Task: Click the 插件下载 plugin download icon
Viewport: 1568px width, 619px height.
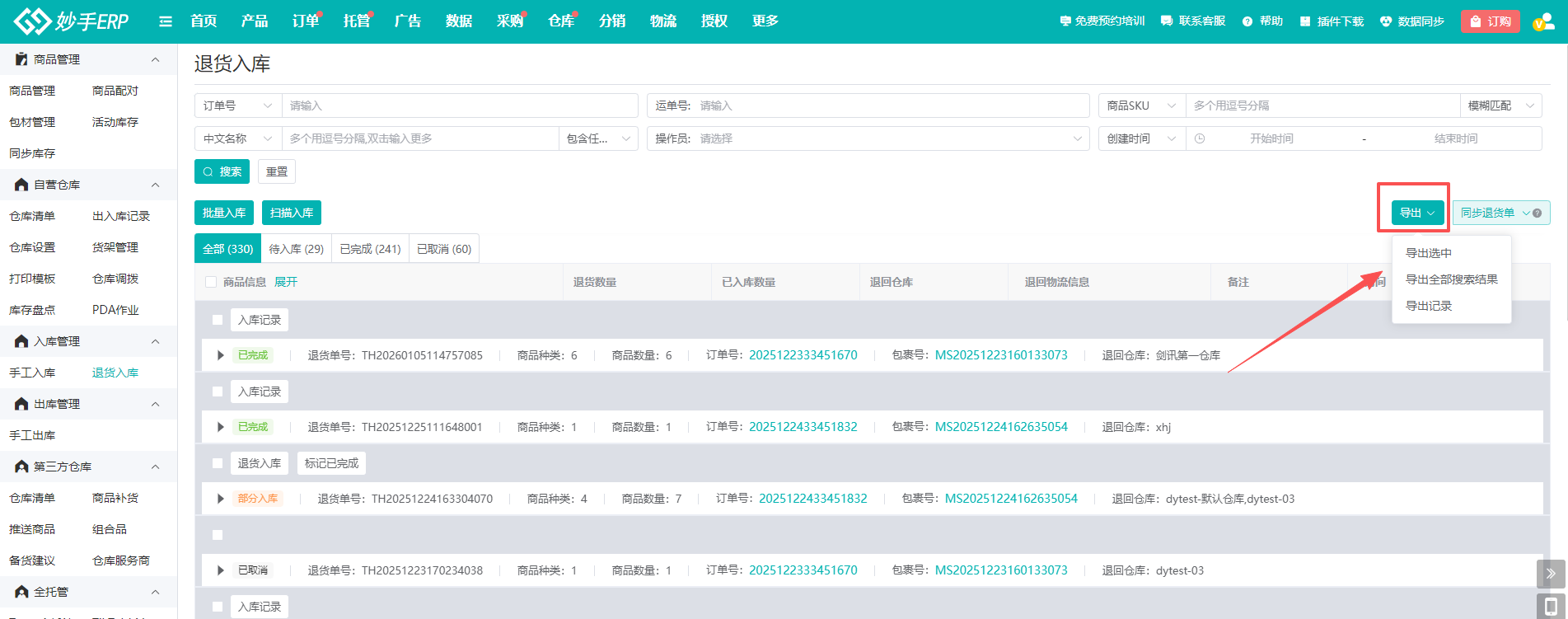Action: 1305,21
